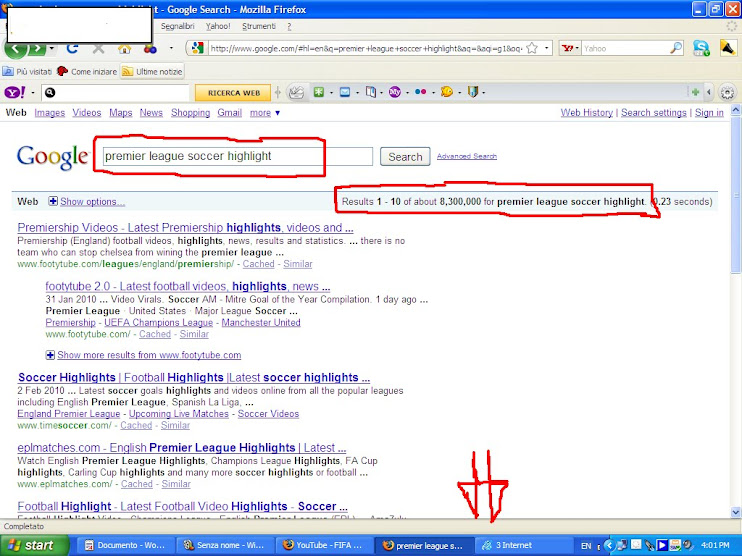
Task: Click the page vertical scrollbar down arrow
Action: coord(735,512)
